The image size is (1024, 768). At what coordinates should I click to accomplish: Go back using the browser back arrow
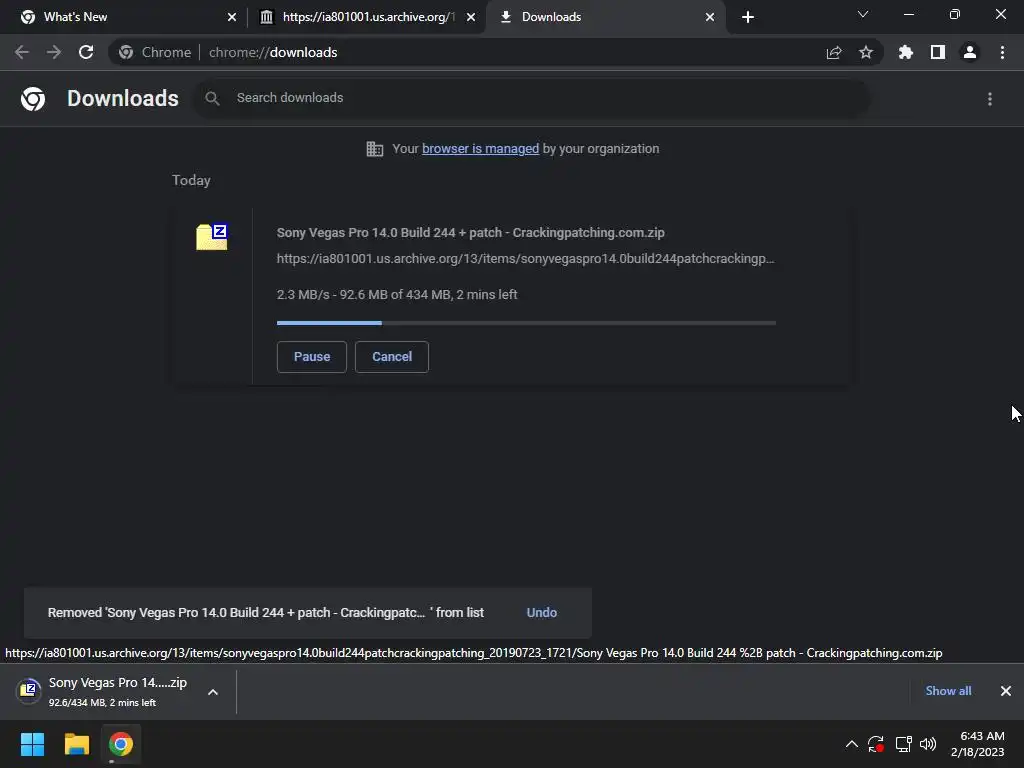coord(22,52)
